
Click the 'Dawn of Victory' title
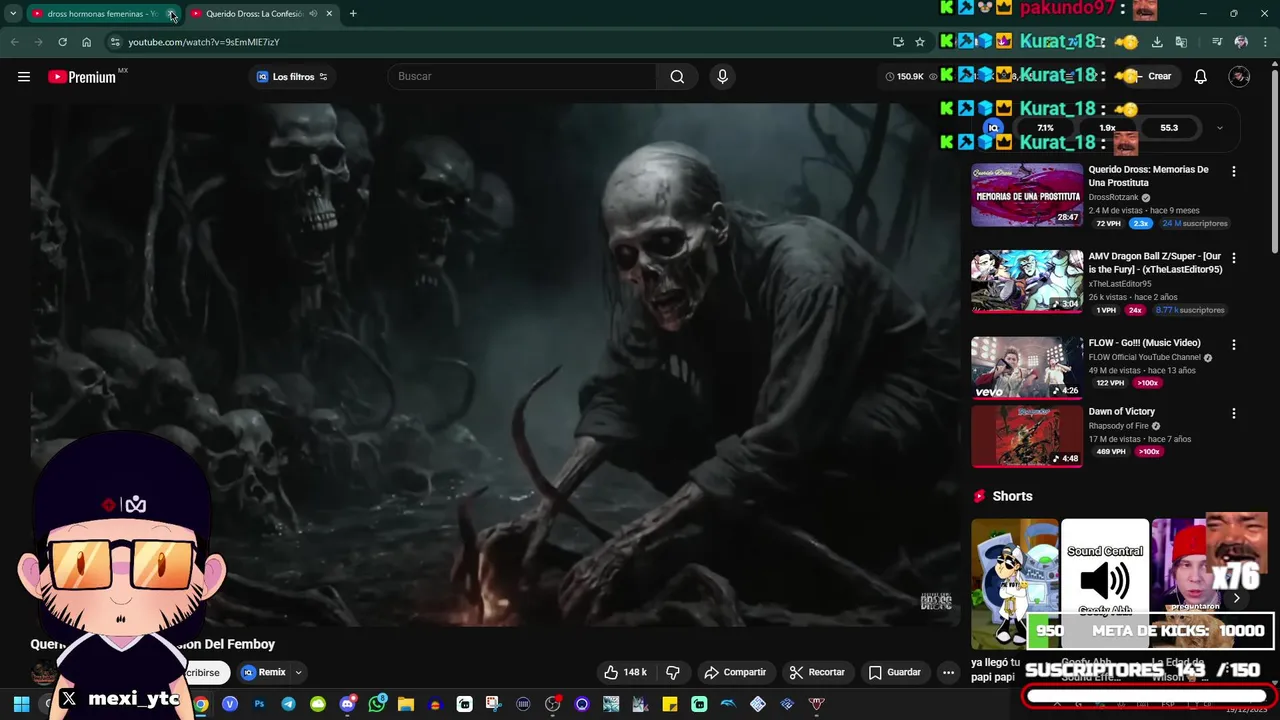(x=1121, y=411)
